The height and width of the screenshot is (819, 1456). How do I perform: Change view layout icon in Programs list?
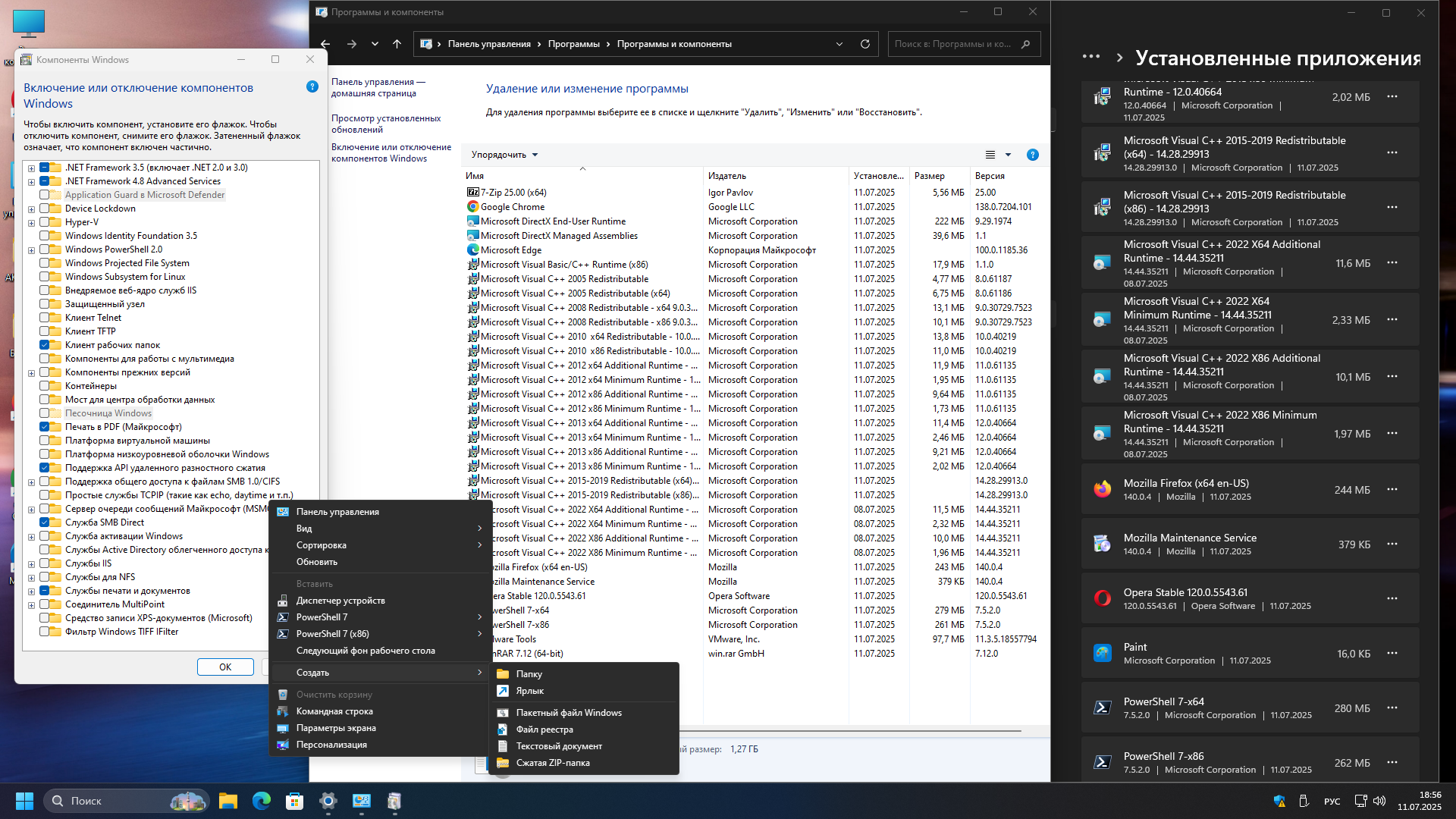click(x=990, y=155)
